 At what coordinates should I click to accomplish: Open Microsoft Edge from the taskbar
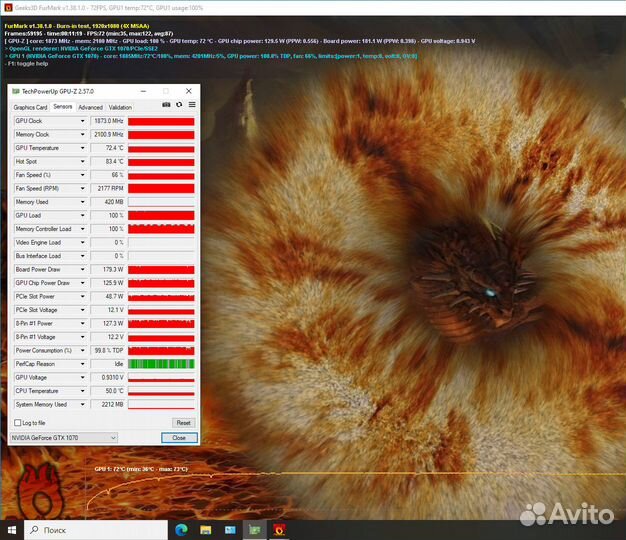click(x=182, y=530)
